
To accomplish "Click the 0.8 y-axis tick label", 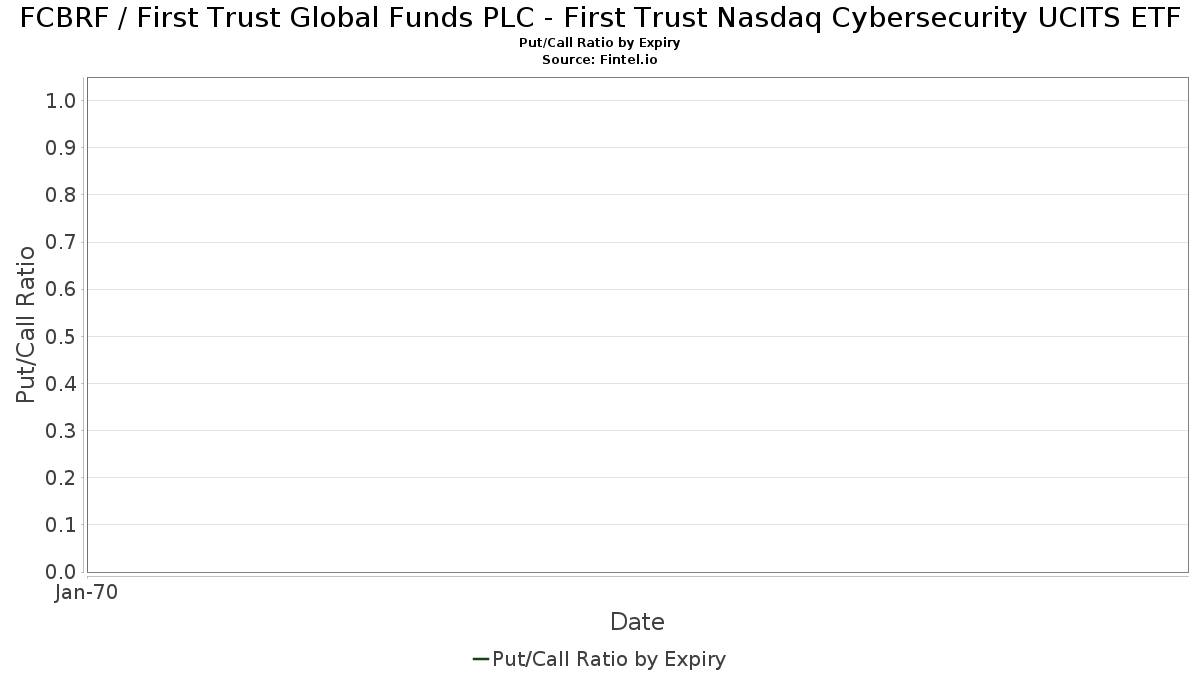I will pos(61,195).
